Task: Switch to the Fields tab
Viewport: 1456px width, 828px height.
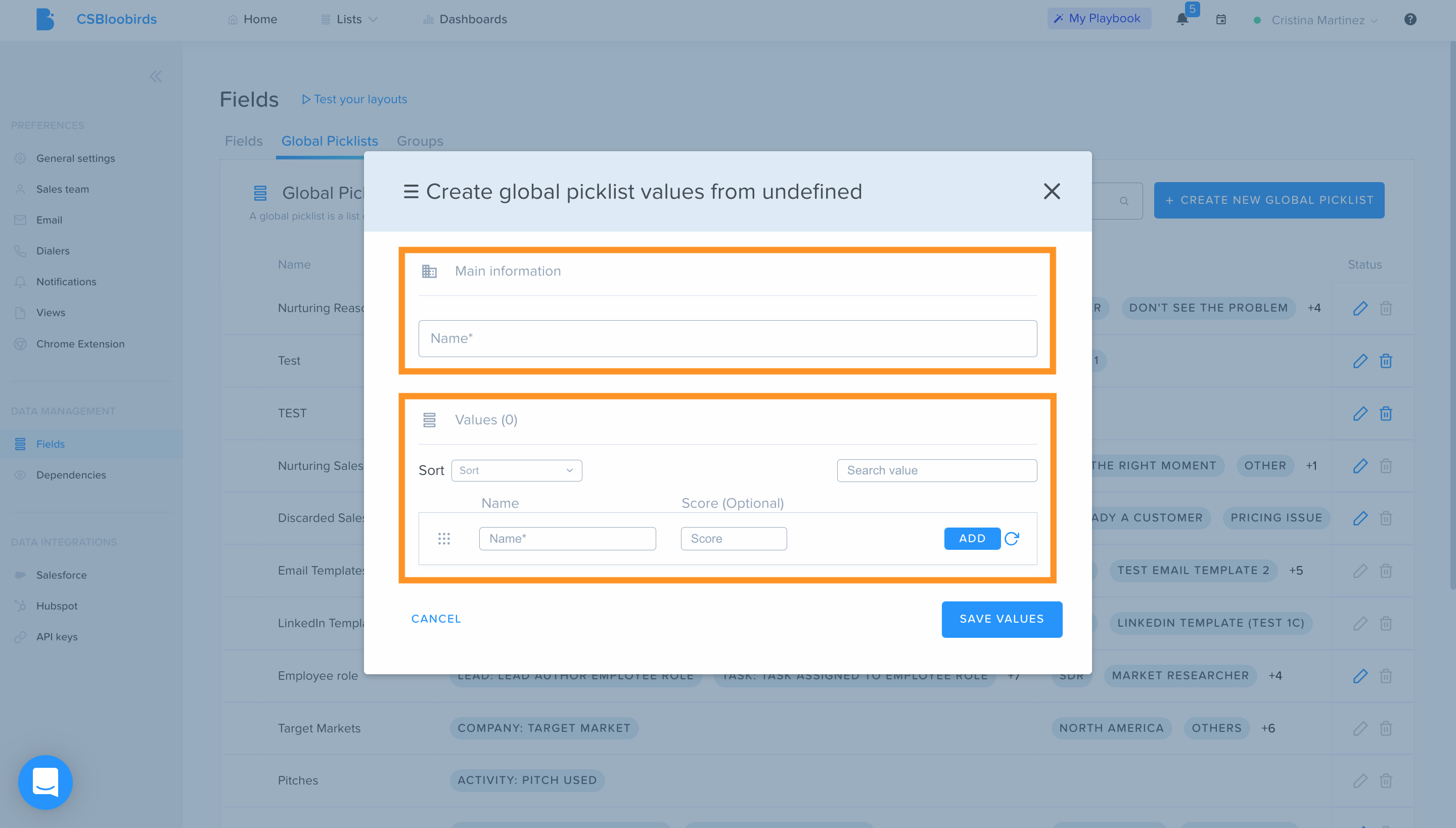Action: 243,141
